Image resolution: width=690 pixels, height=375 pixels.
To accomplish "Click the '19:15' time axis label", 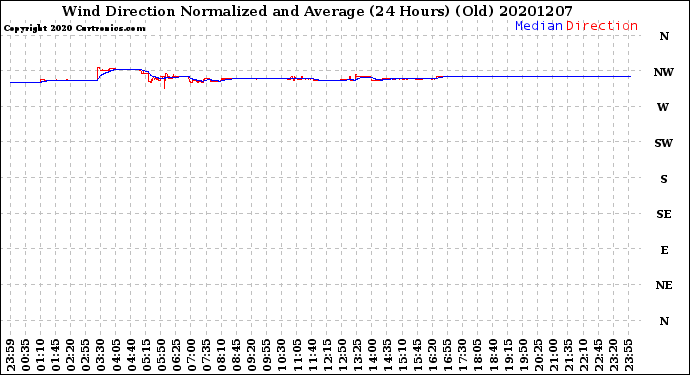I will click(508, 355).
